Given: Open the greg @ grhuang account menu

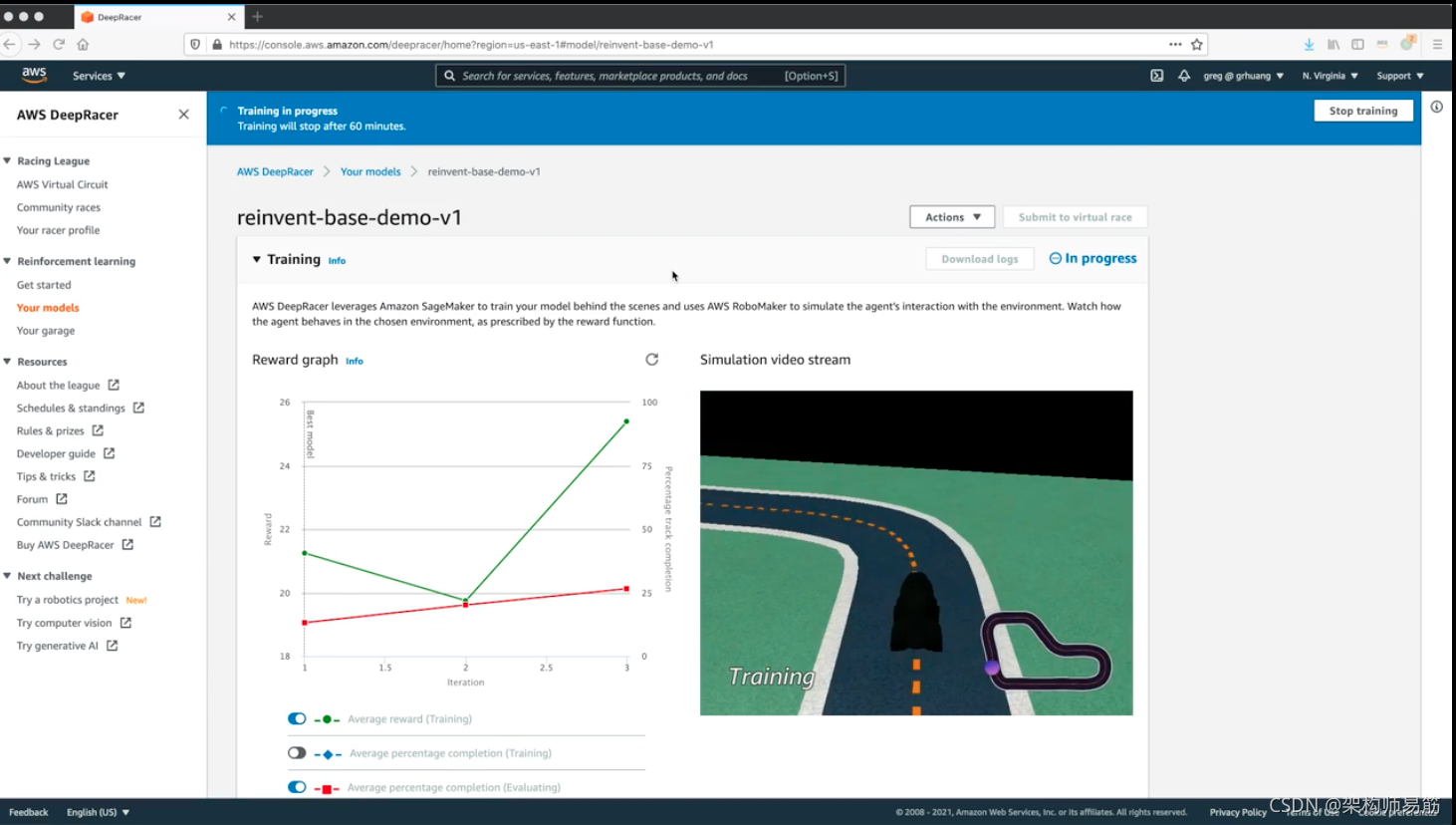Looking at the screenshot, I should pyautogui.click(x=1243, y=76).
